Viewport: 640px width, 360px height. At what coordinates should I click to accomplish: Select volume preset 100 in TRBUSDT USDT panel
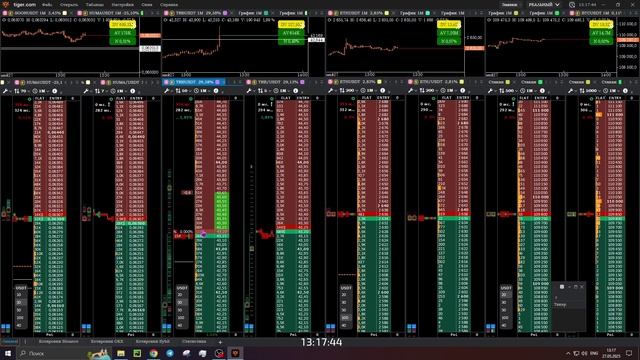181,318
